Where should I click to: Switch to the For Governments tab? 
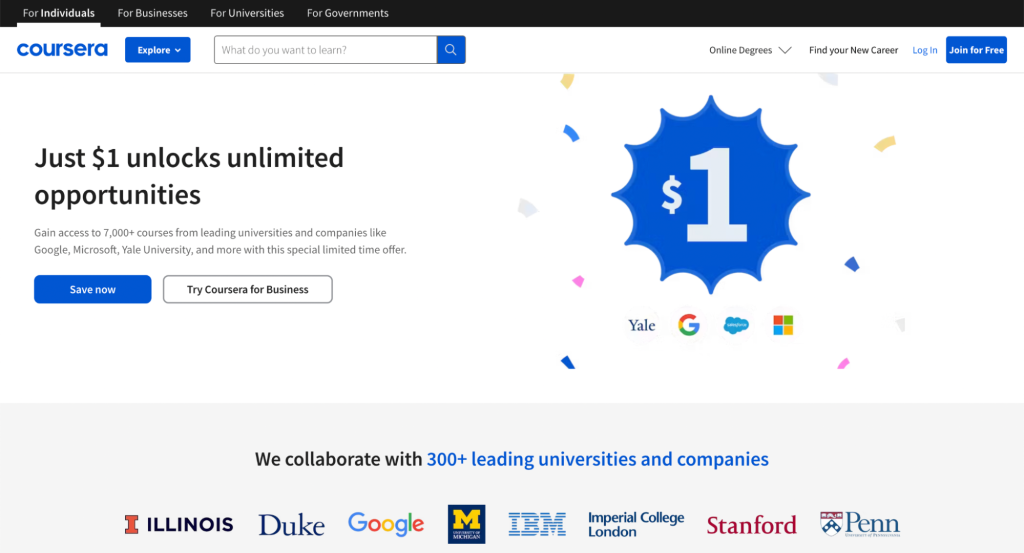click(x=347, y=13)
